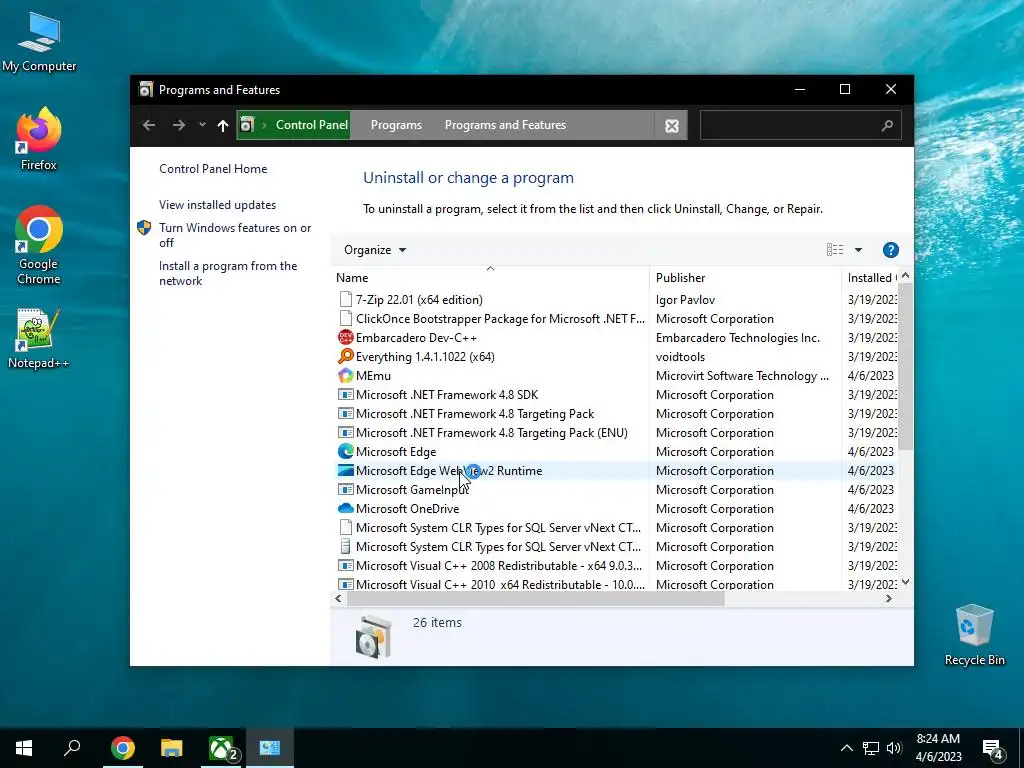
Task: Go forward with the right arrow
Action: click(x=178, y=125)
